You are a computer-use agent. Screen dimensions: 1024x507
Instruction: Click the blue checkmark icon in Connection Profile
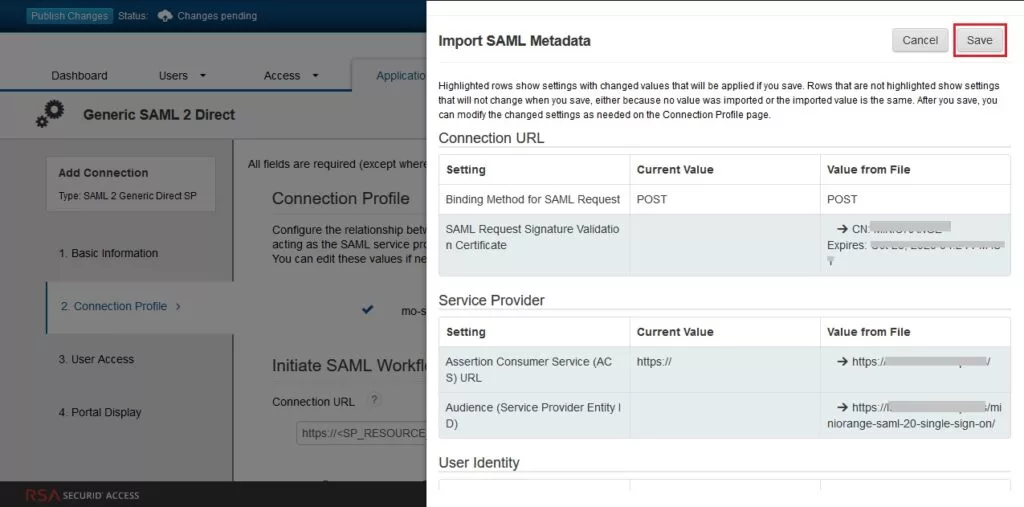368,310
